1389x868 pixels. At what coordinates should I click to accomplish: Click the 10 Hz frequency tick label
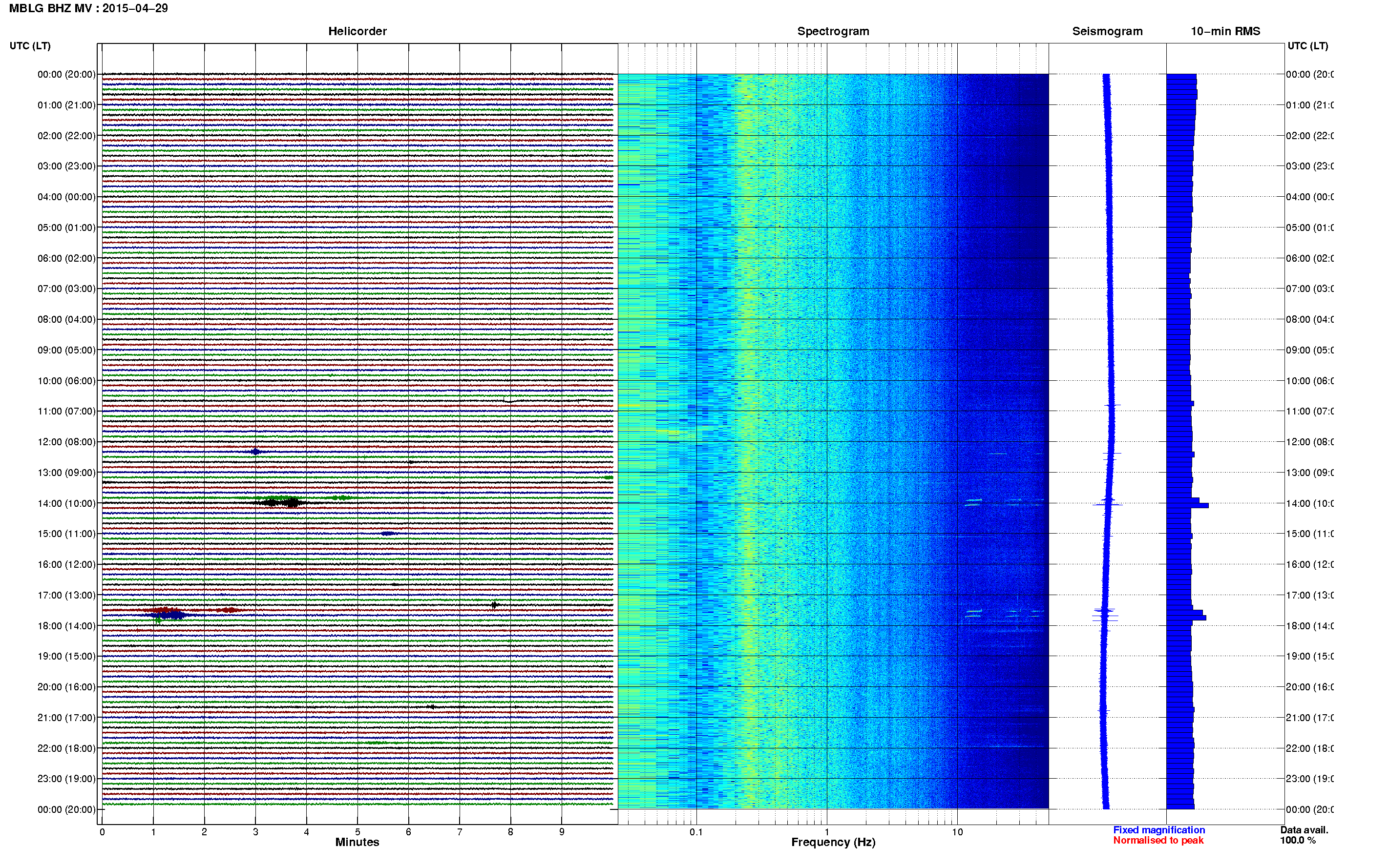(x=957, y=832)
